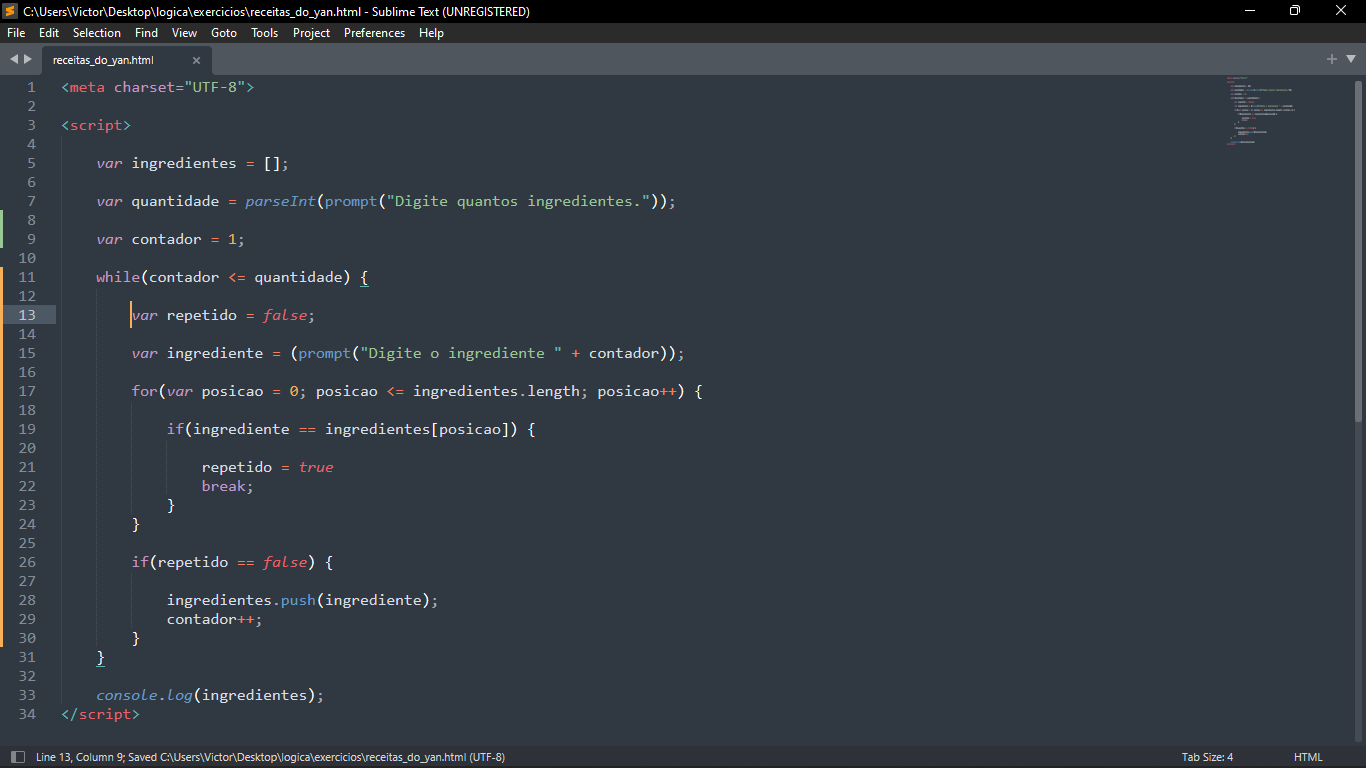Image resolution: width=1366 pixels, height=768 pixels.
Task: Click 'quantidade' variable on line 7
Action: pyautogui.click(x=175, y=201)
